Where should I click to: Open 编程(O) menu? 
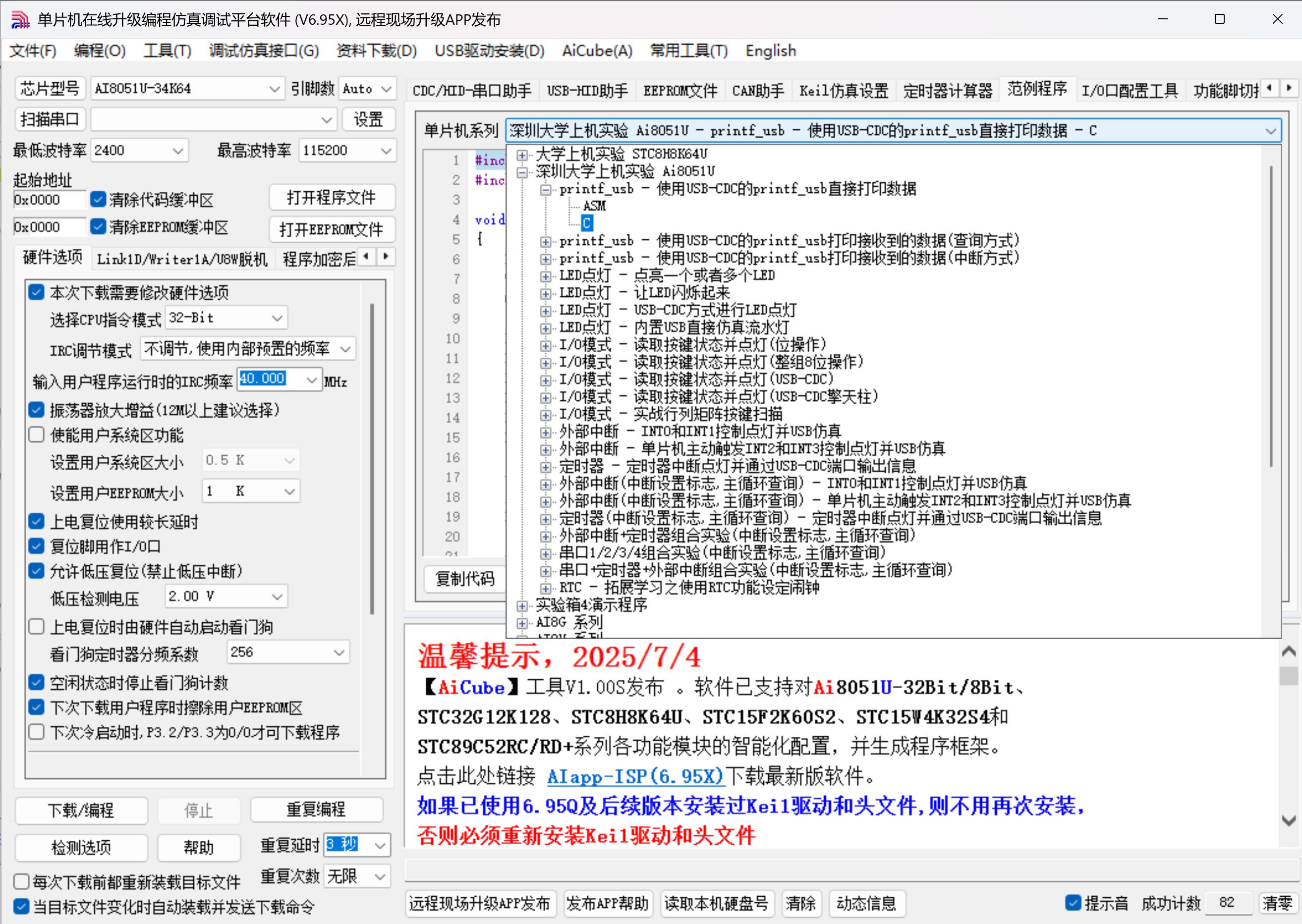click(100, 51)
